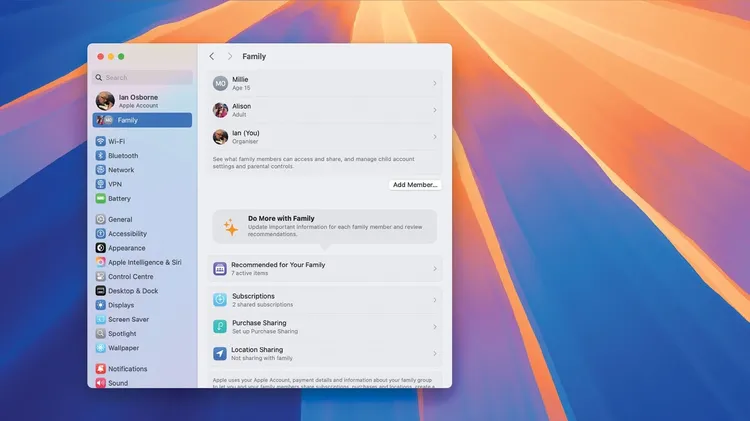Select the Spotlight icon
The width and height of the screenshot is (750, 421).
click(100, 333)
